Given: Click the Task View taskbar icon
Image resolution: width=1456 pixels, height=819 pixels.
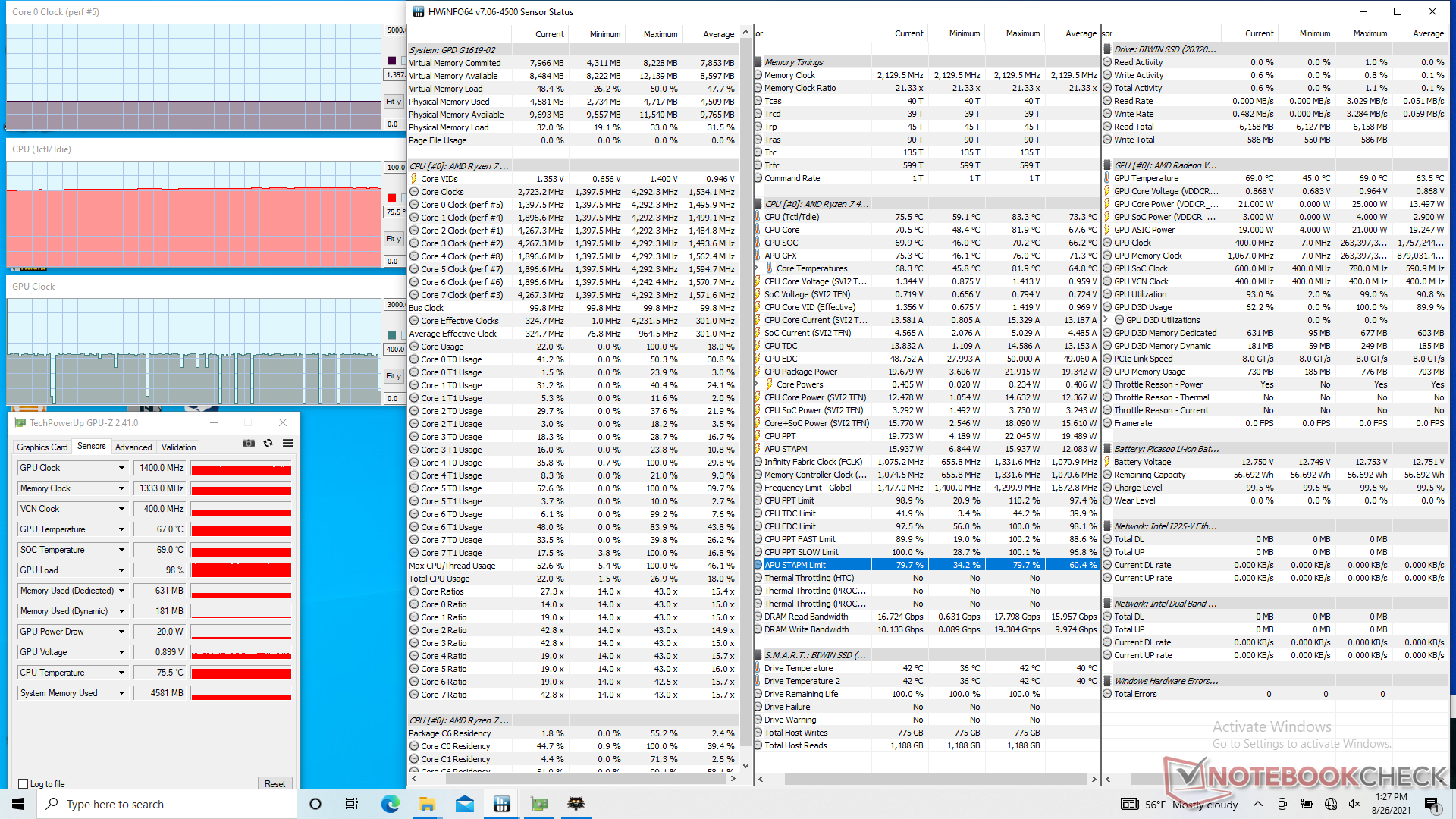Looking at the screenshot, I should pos(352,804).
